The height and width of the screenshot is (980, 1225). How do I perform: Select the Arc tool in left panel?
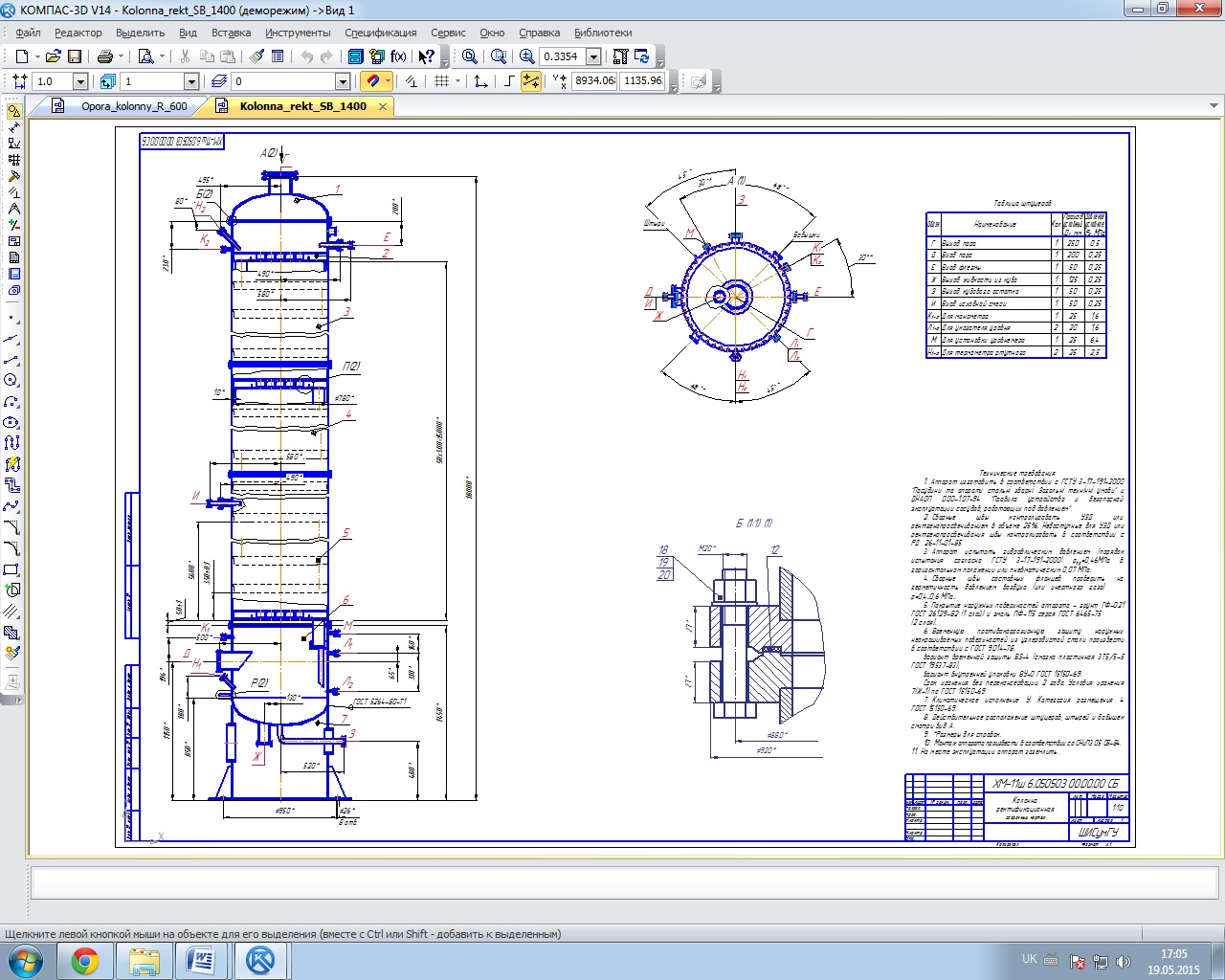[x=11, y=402]
